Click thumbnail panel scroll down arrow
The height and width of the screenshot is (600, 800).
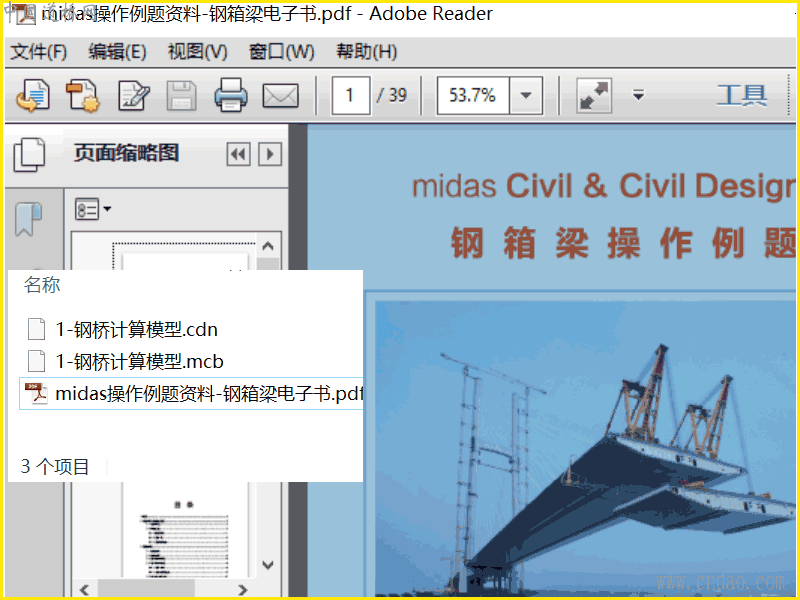tap(268, 565)
